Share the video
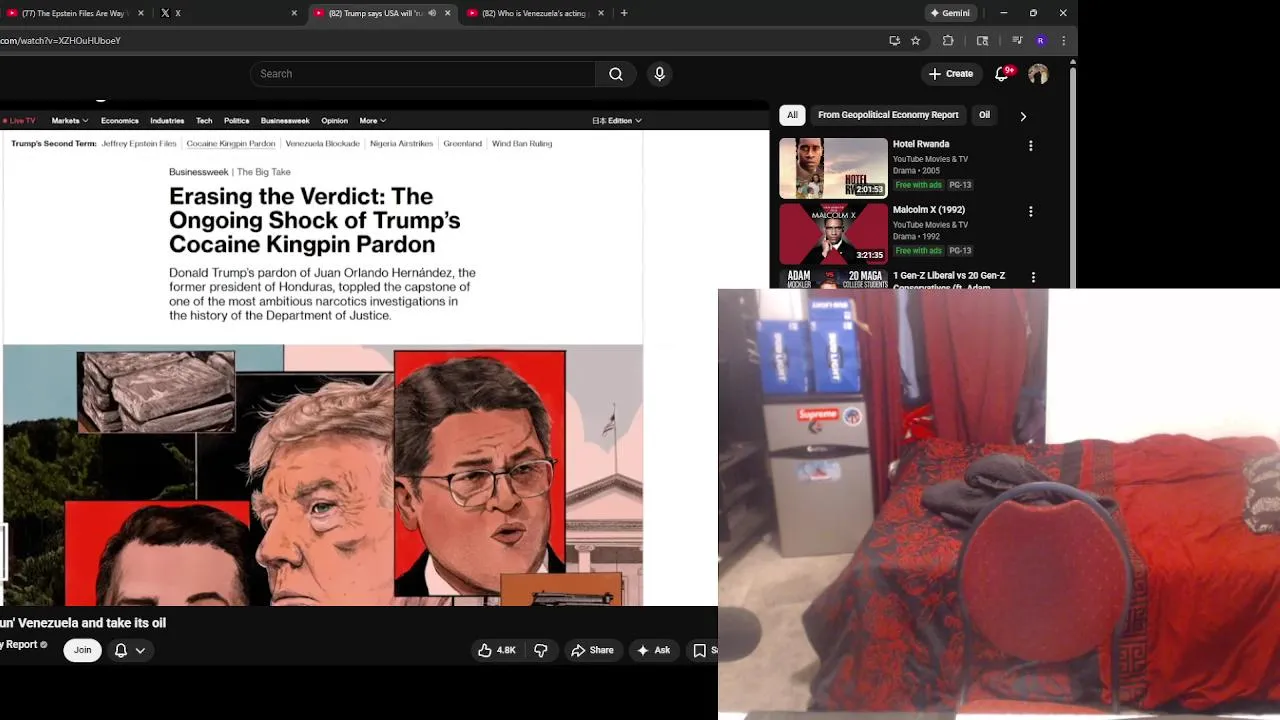This screenshot has height=720, width=1280. pyautogui.click(x=592, y=650)
